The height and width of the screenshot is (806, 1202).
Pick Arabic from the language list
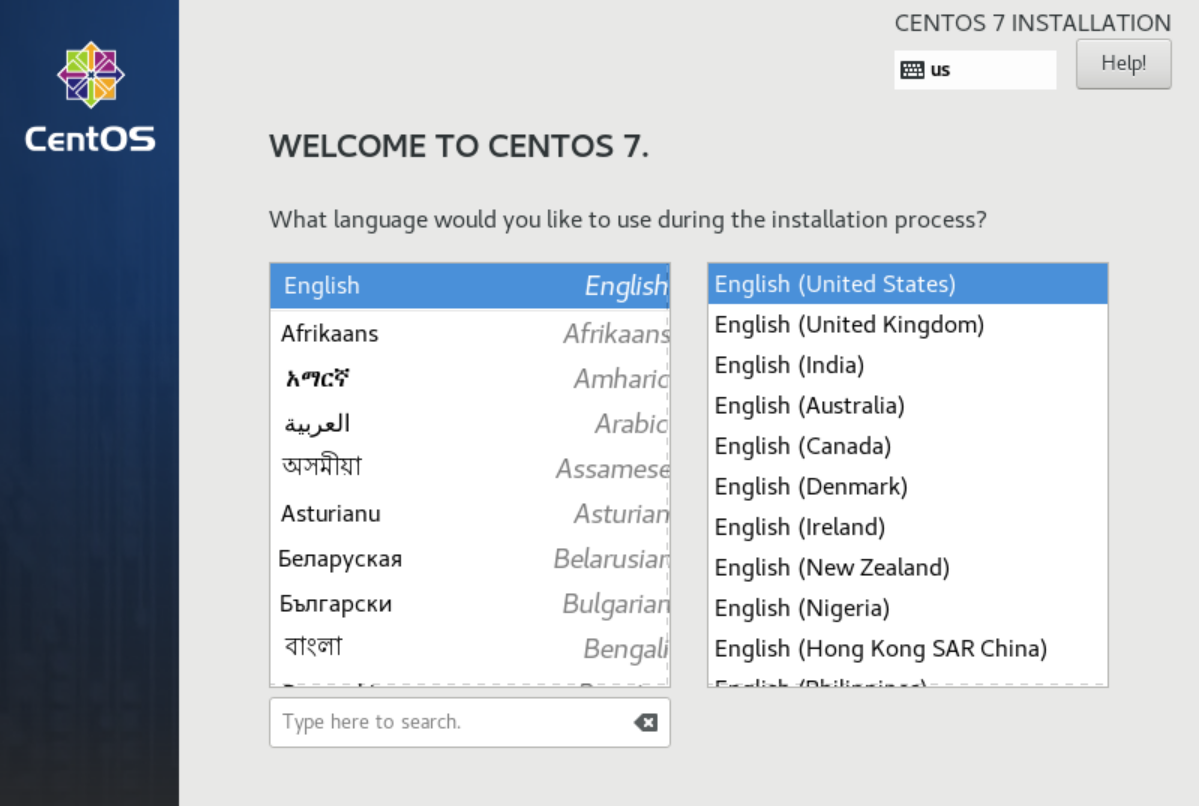[x=469, y=424]
